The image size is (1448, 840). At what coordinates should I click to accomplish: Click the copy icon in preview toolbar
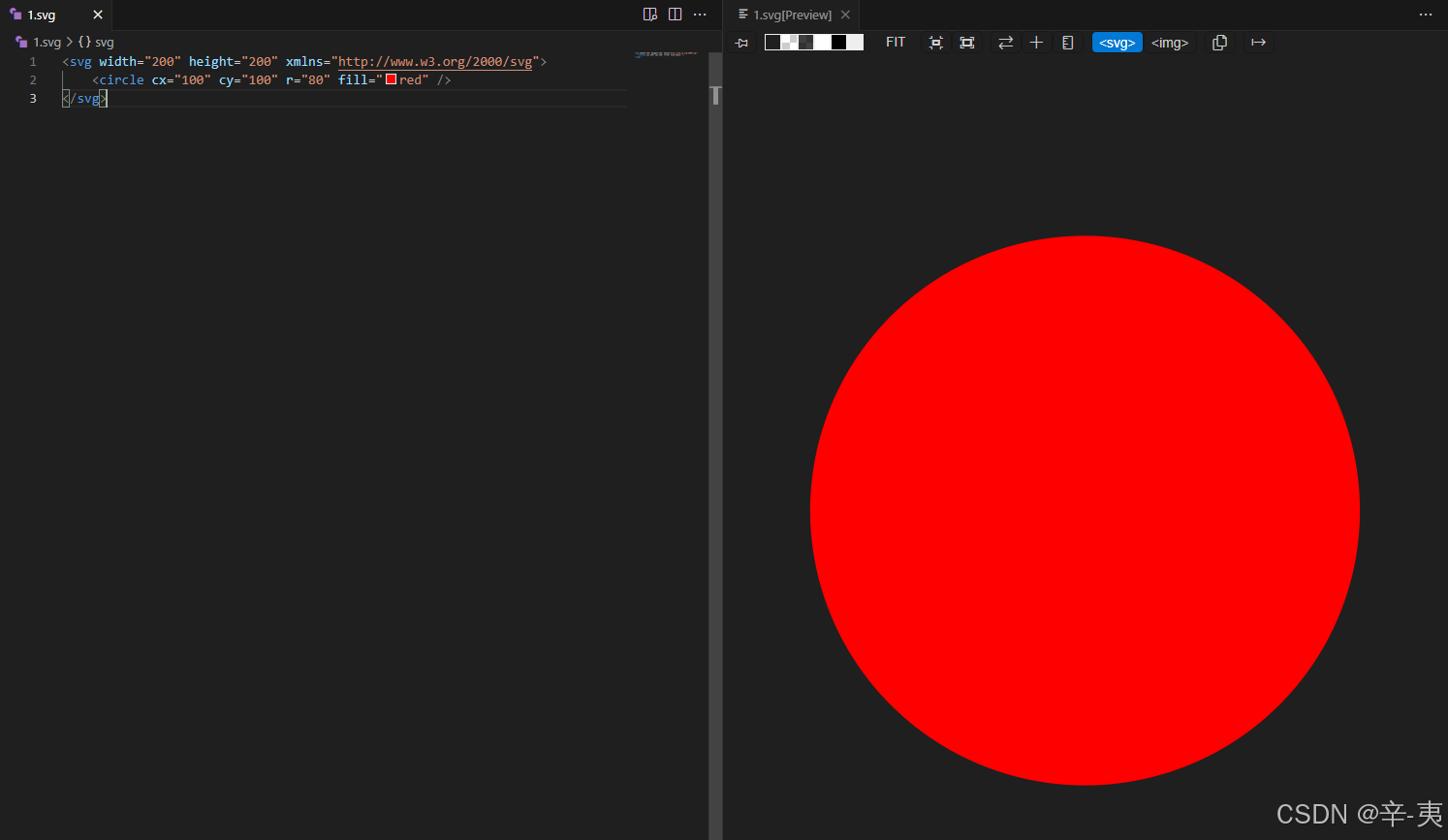pyautogui.click(x=1219, y=43)
